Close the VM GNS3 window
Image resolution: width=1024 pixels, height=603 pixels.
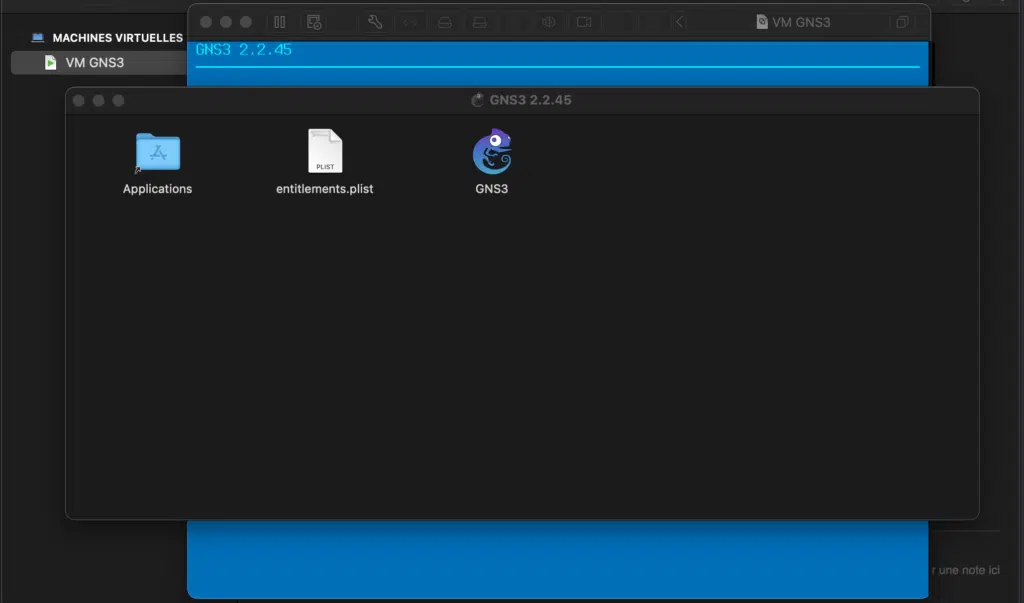(x=206, y=22)
